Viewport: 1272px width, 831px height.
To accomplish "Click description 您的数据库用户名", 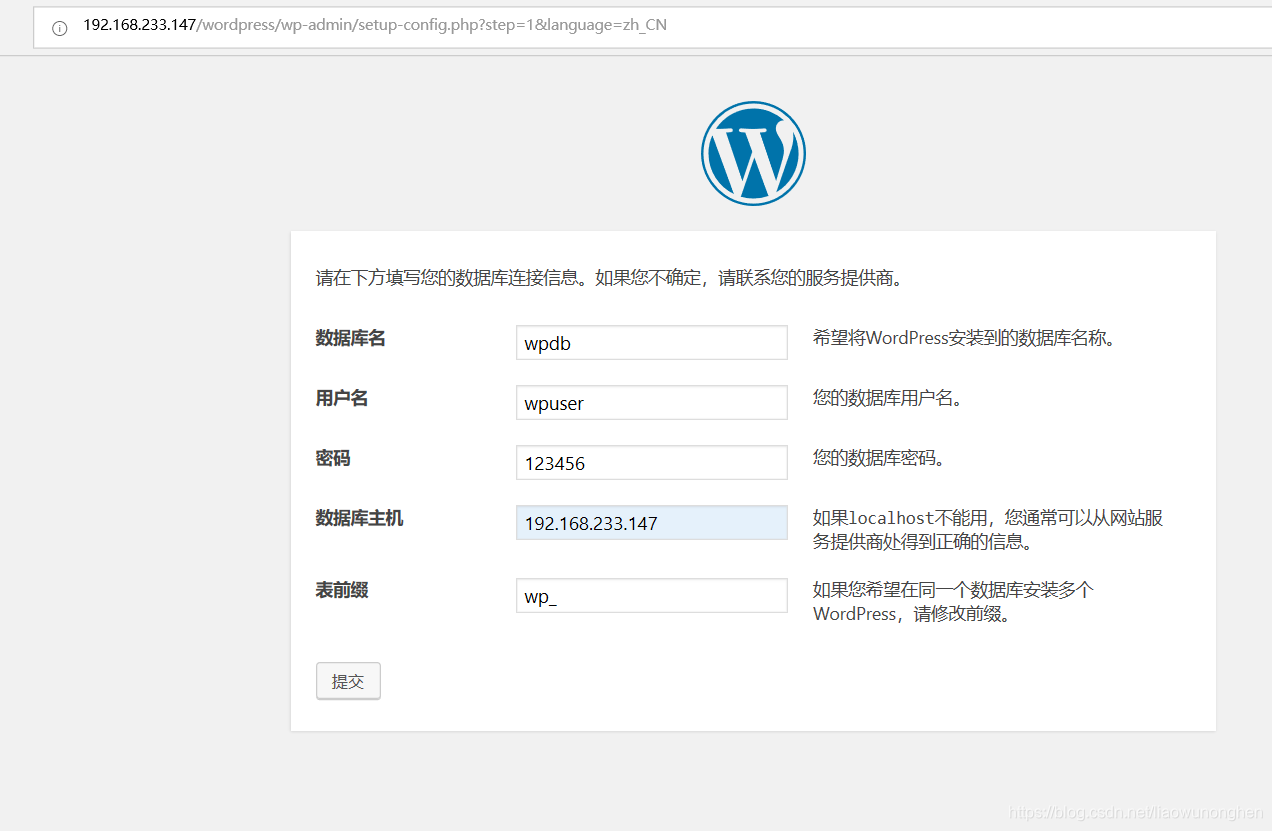I will click(888, 398).
